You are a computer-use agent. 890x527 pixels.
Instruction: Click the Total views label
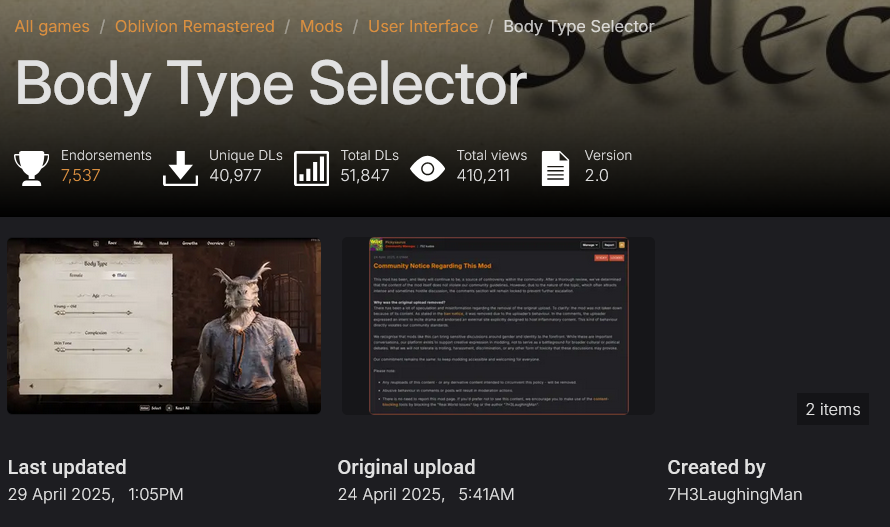coord(492,155)
